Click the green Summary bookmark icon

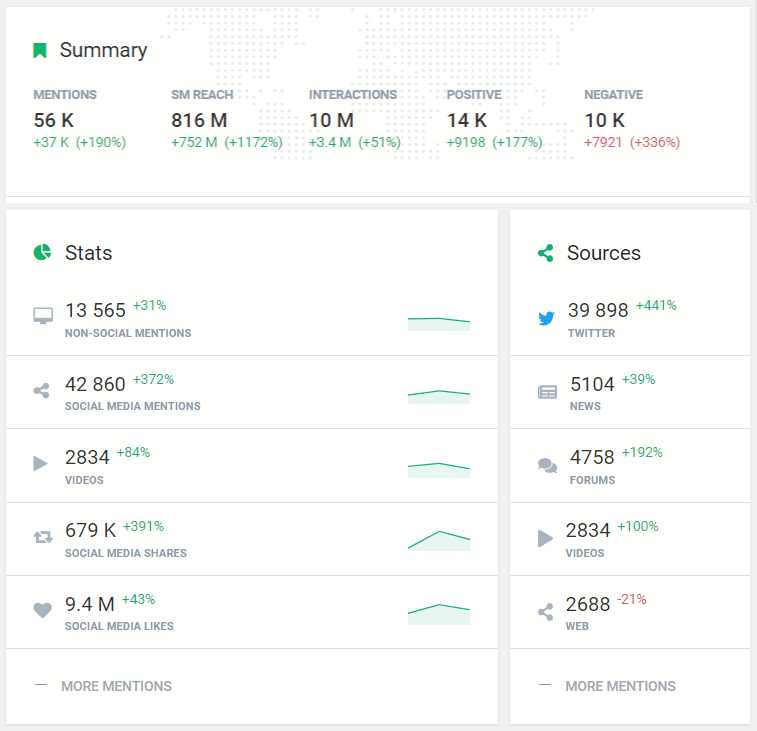pos(40,50)
